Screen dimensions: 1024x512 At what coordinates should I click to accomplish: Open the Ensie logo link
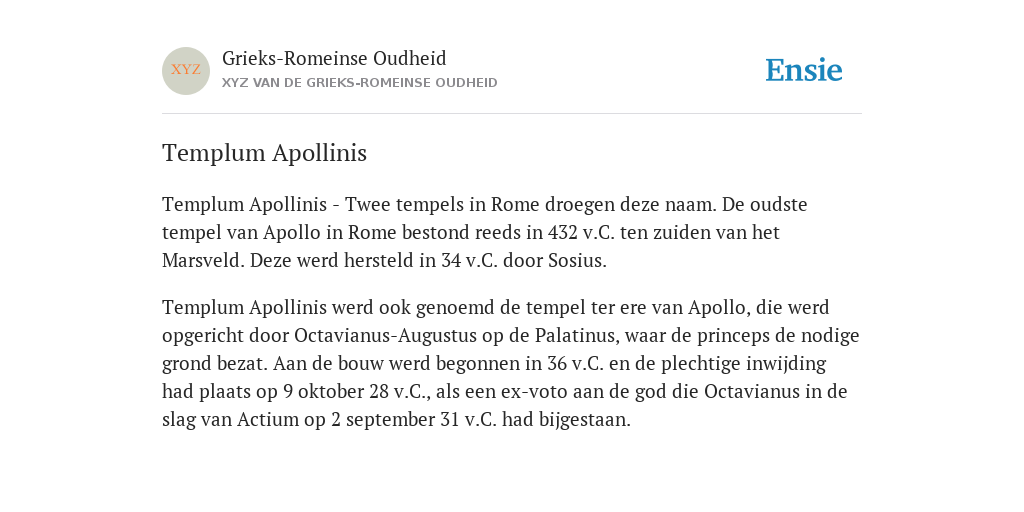(x=804, y=70)
